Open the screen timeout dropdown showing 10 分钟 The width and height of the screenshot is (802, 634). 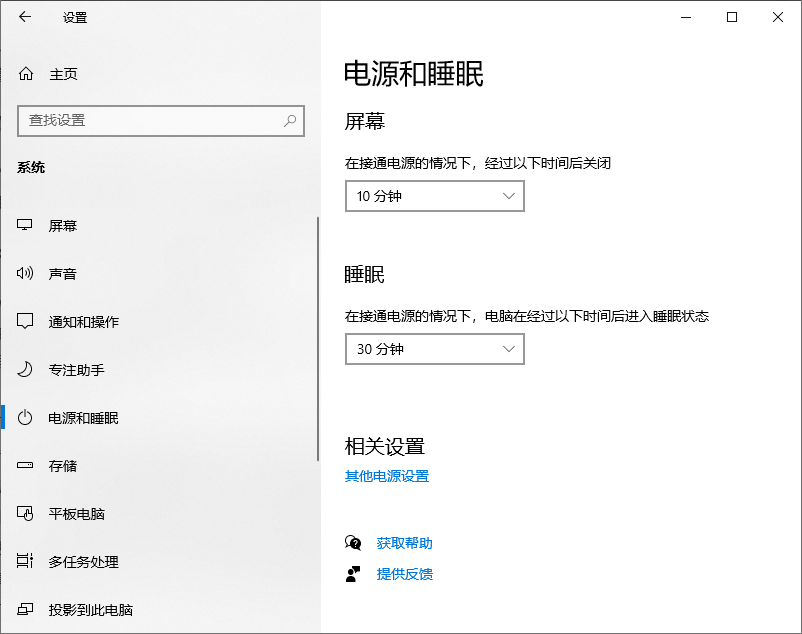pyautogui.click(x=434, y=196)
